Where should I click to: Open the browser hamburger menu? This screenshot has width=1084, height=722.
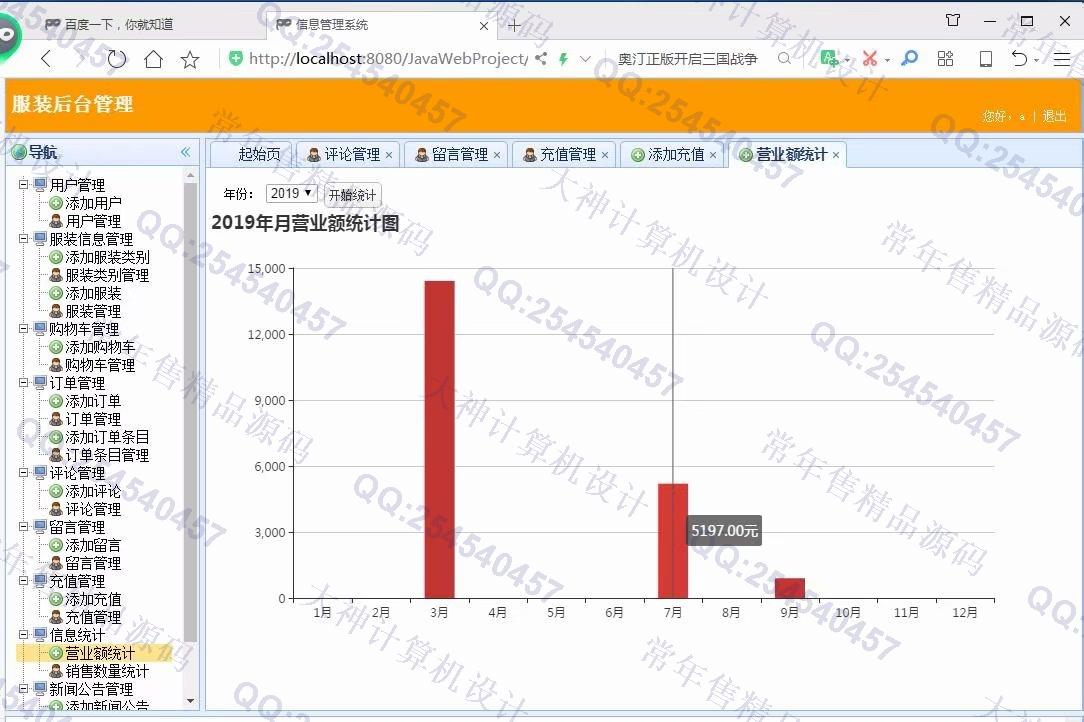[x=1062, y=59]
